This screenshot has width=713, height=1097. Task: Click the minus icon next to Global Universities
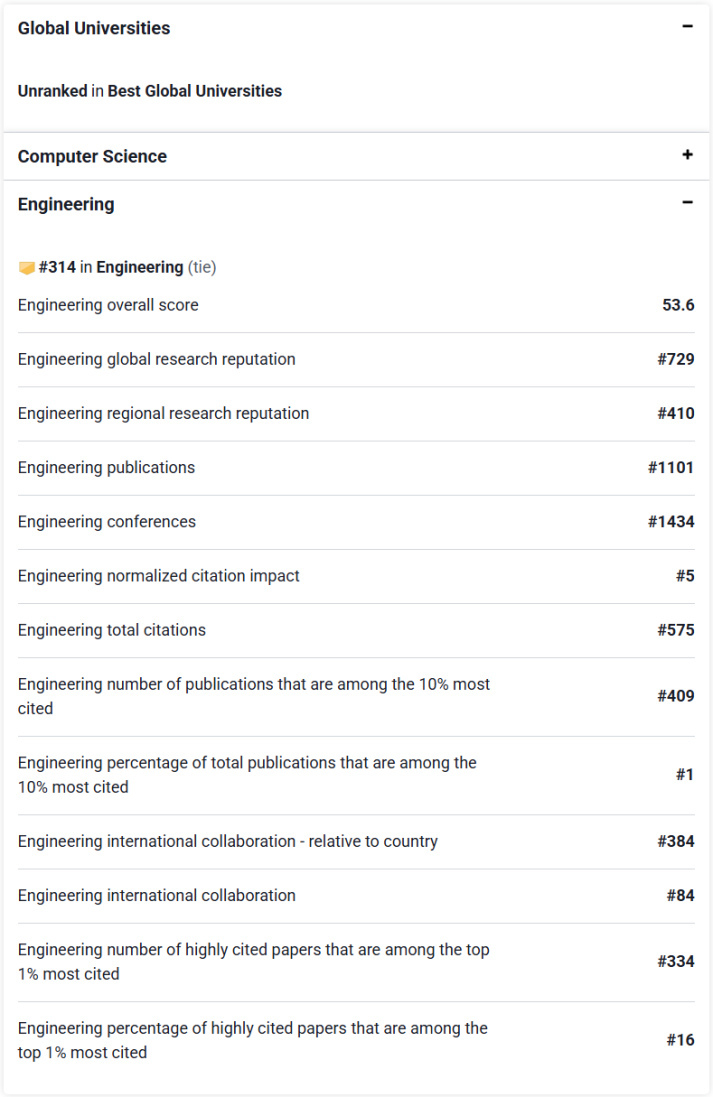point(687,27)
